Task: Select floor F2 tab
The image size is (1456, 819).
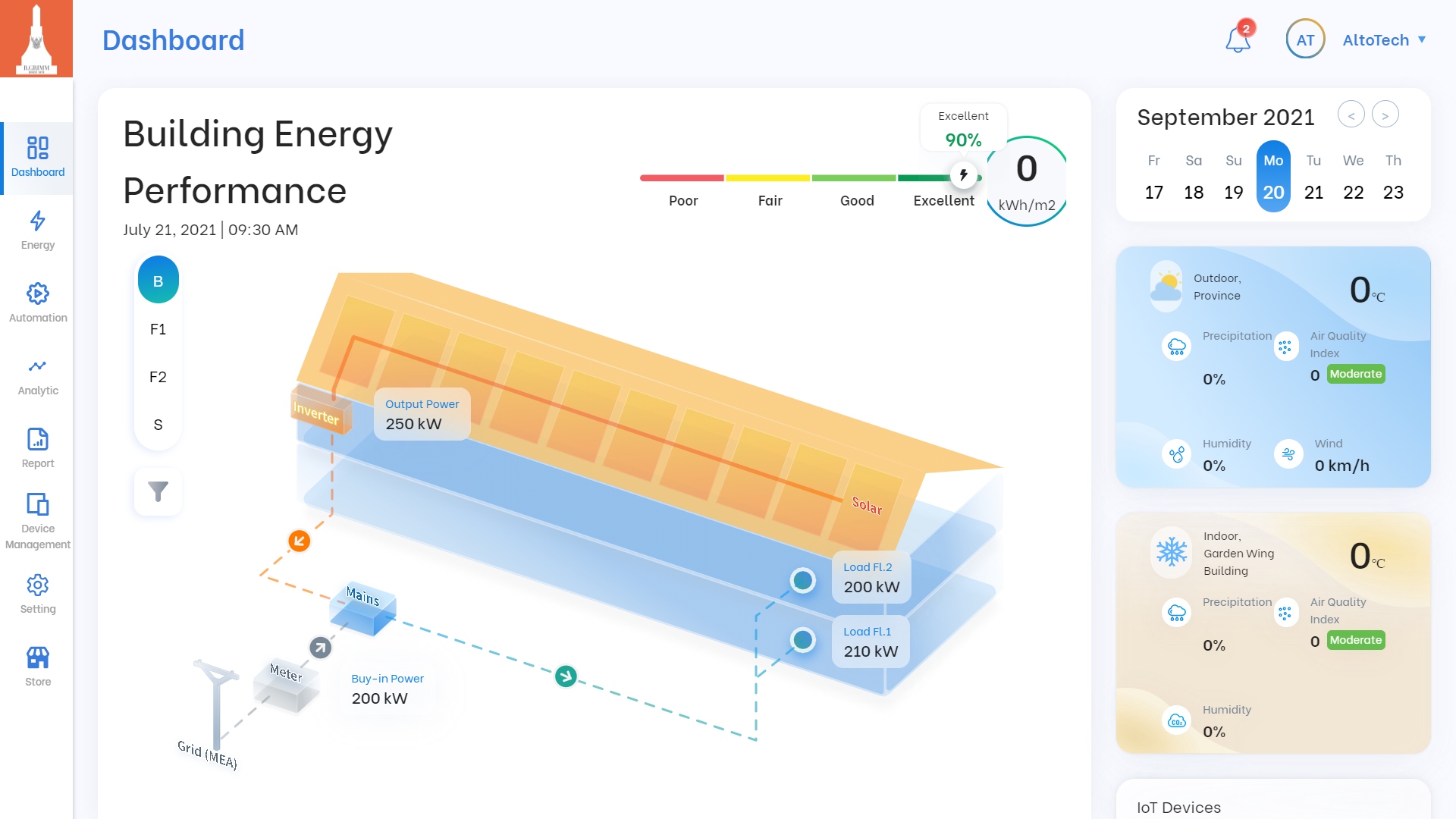Action: tap(158, 377)
